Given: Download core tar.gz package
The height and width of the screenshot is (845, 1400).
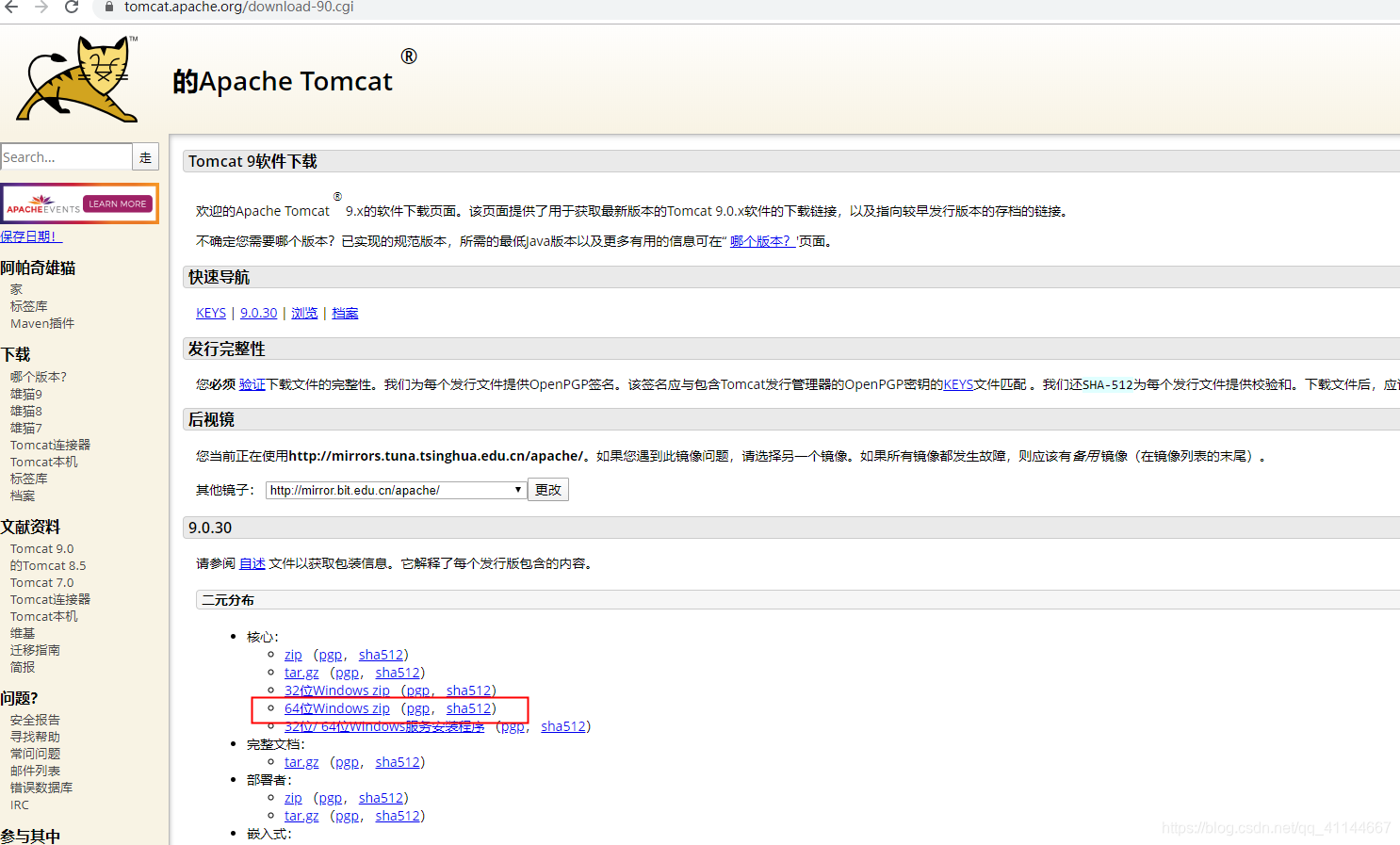Looking at the screenshot, I should click(301, 673).
